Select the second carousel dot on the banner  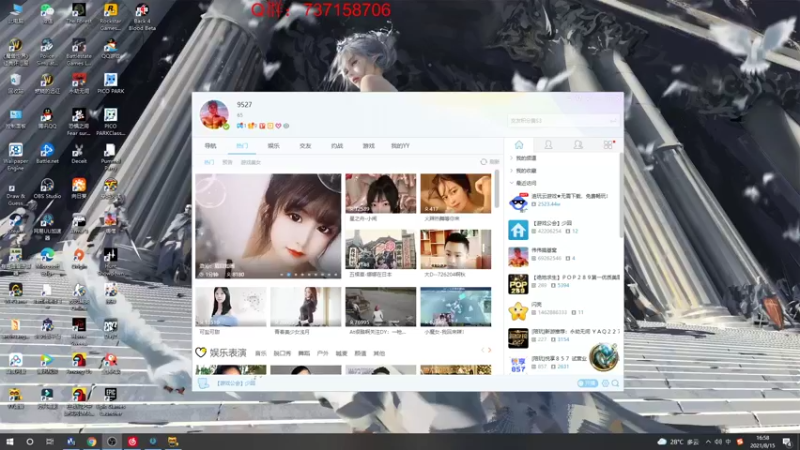[289, 274]
